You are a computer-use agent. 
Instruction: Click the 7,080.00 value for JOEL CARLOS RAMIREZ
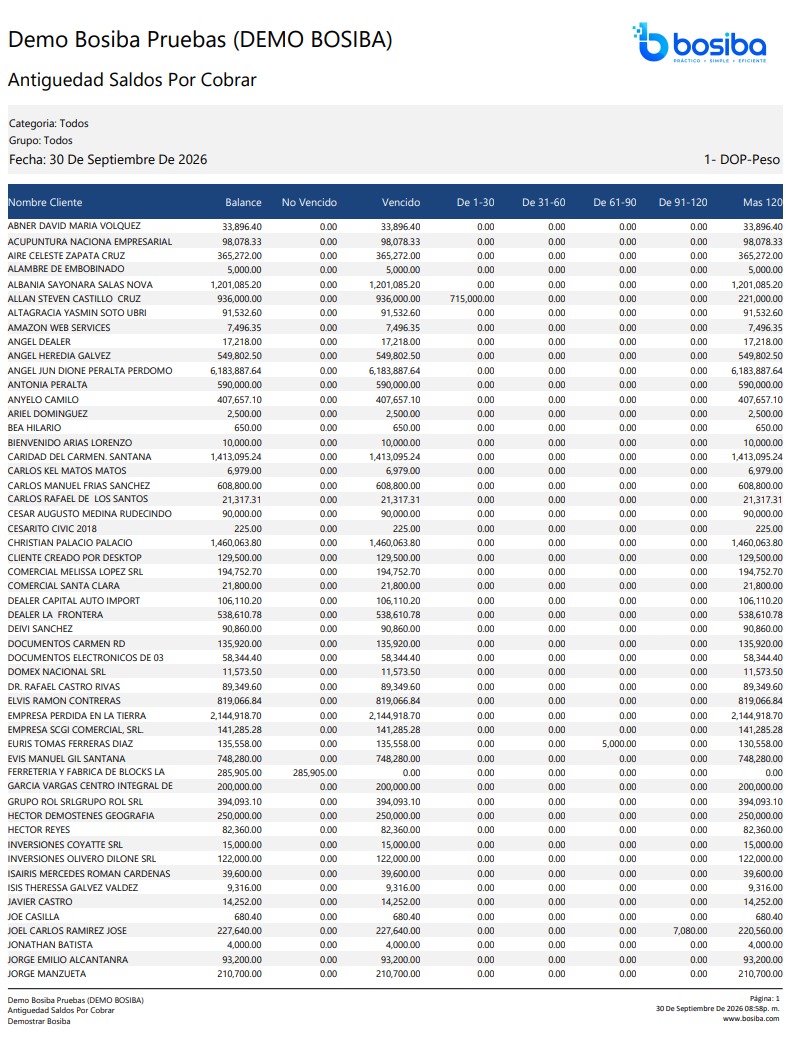[690, 931]
